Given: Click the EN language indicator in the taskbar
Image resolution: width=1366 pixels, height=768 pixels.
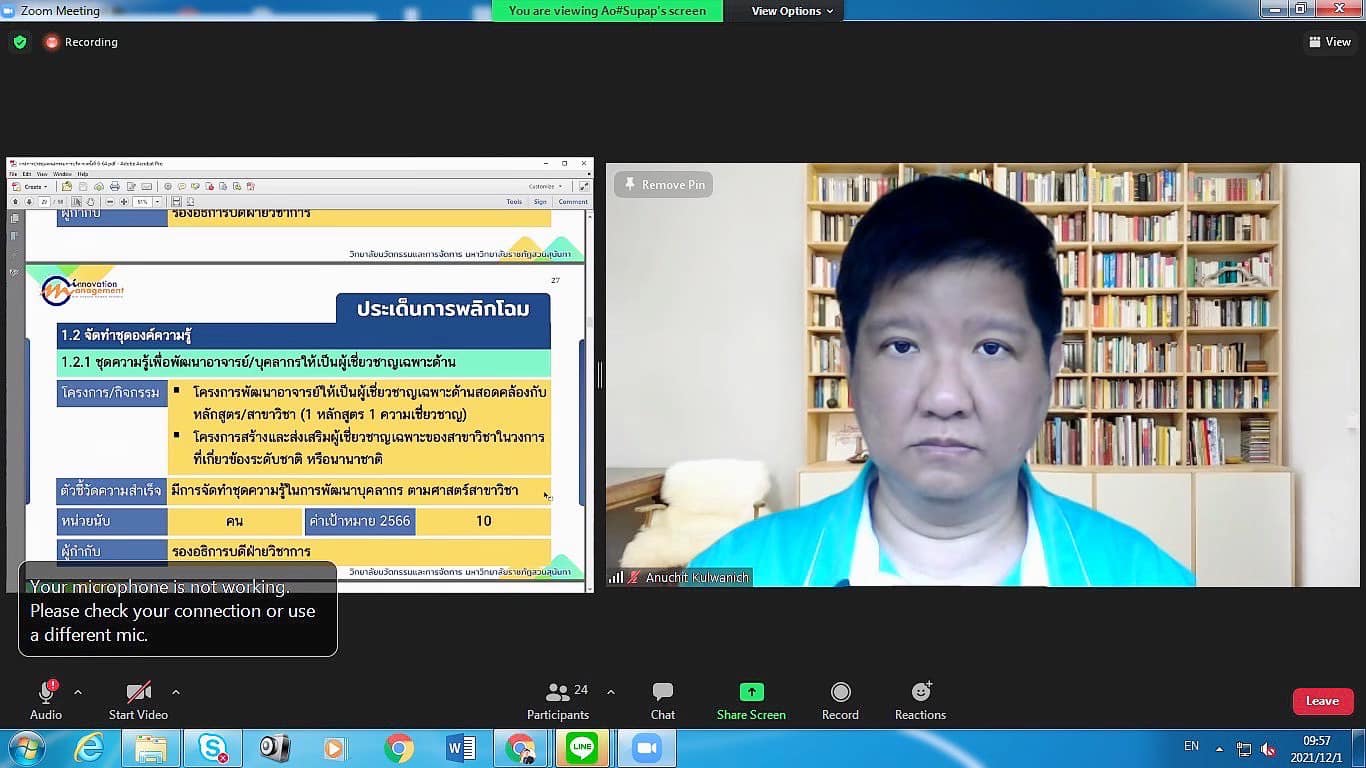Looking at the screenshot, I should click(1191, 746).
